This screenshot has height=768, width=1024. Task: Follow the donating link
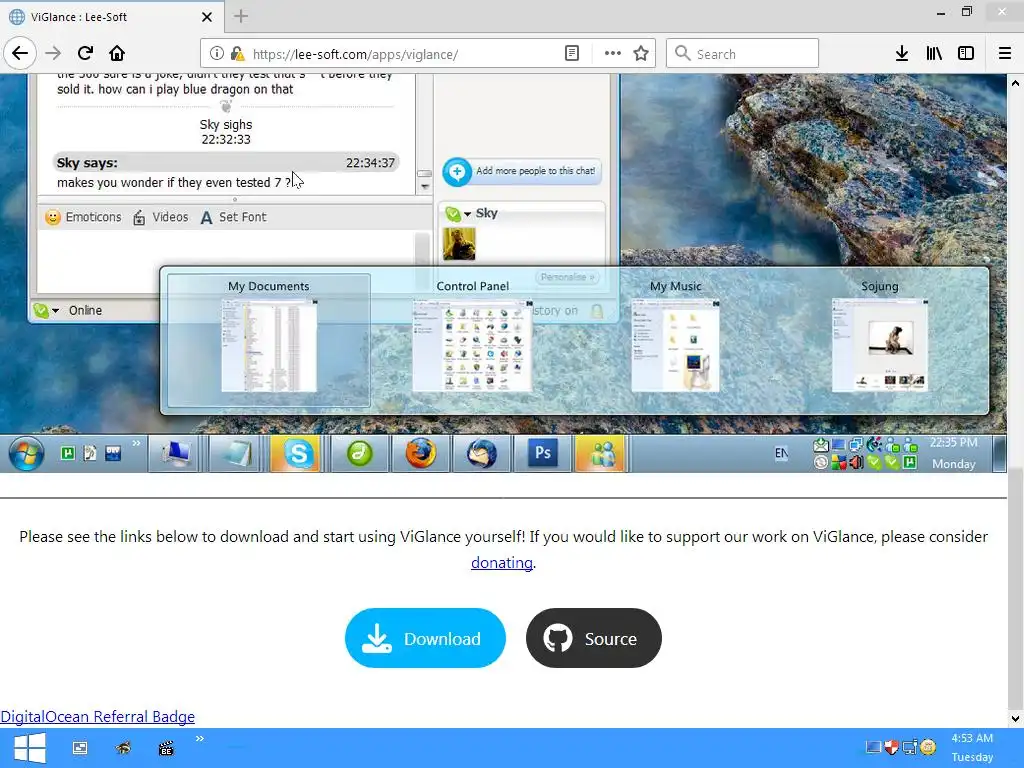(502, 563)
